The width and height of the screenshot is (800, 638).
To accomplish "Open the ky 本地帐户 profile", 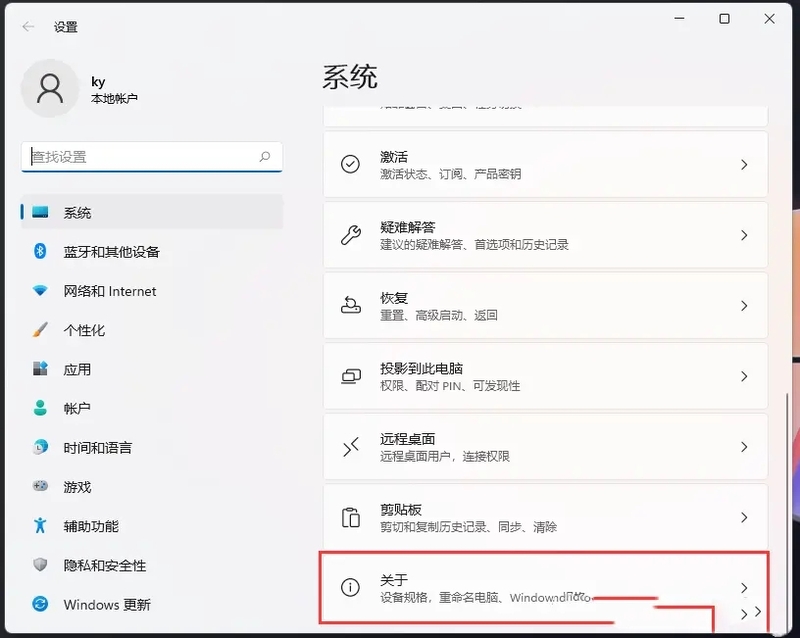I will (80, 88).
